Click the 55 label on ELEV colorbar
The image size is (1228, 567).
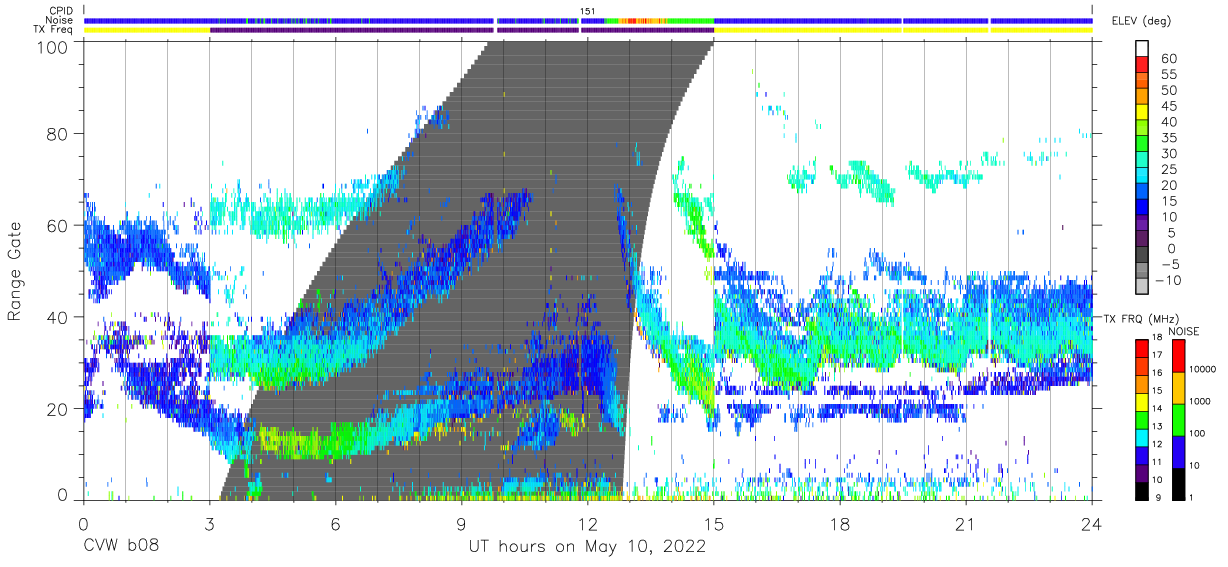point(1168,75)
